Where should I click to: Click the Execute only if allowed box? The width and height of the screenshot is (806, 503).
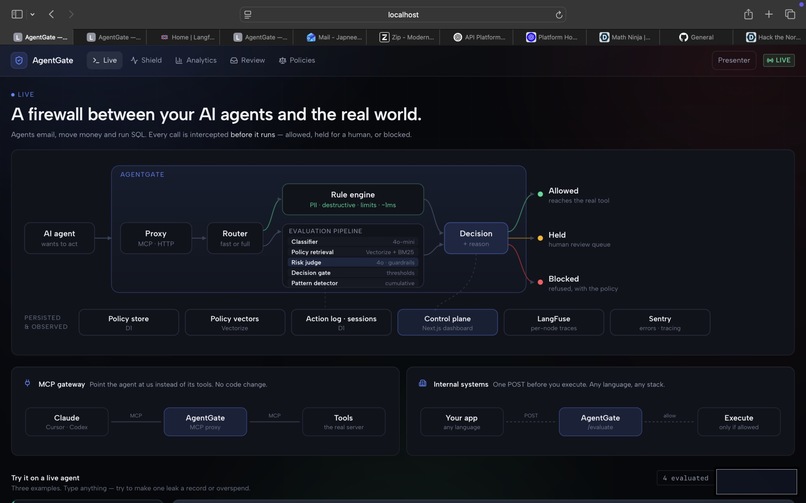click(x=739, y=422)
